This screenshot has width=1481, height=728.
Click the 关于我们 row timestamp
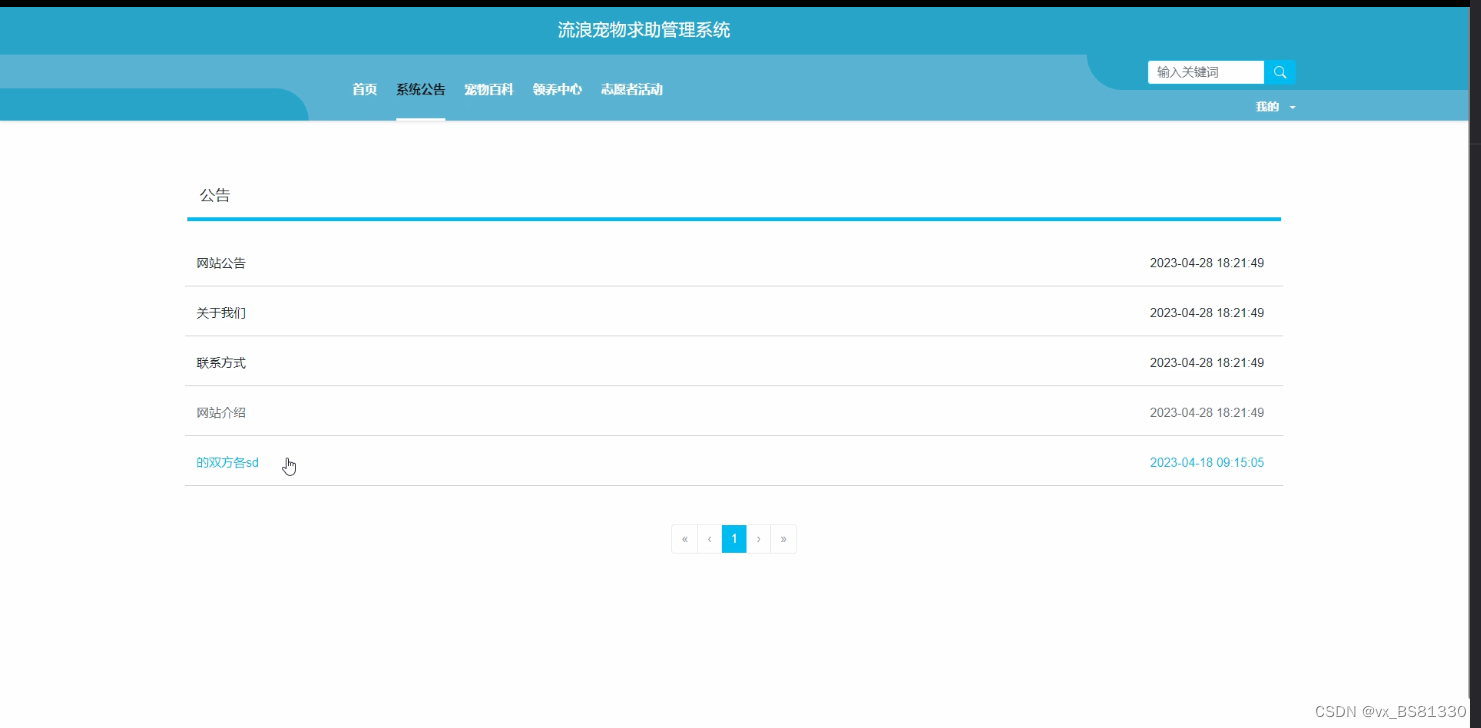coord(1207,313)
